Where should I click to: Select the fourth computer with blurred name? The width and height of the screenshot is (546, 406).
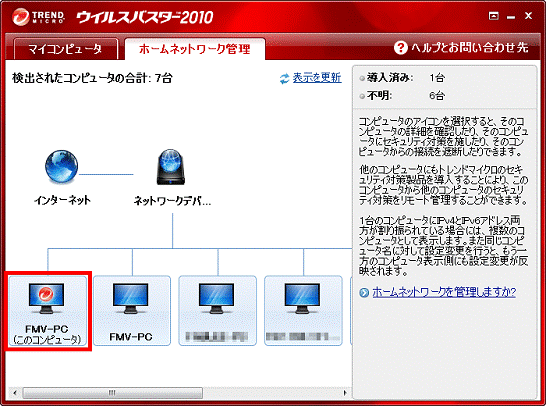point(303,311)
